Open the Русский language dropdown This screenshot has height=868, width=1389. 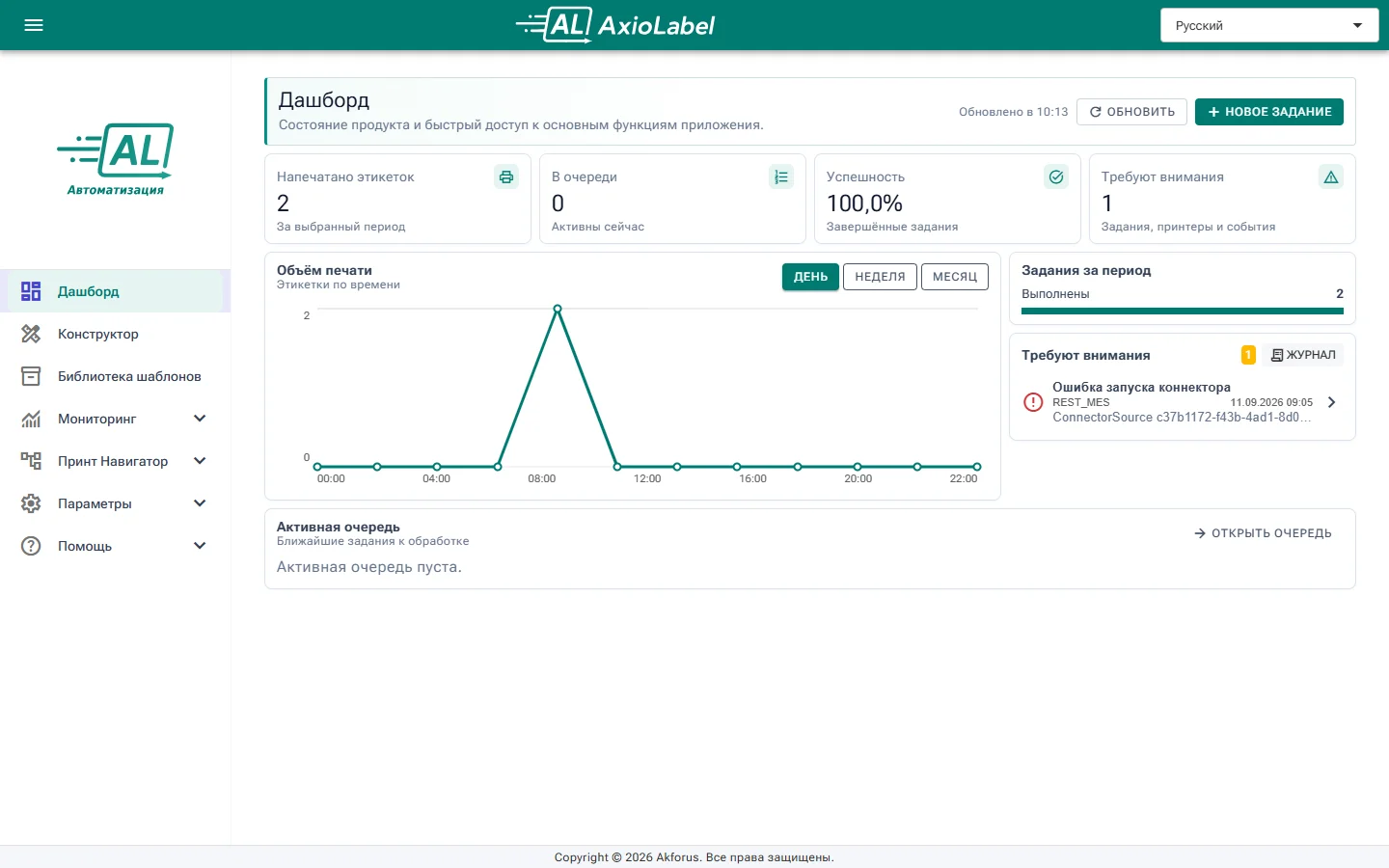(1269, 25)
